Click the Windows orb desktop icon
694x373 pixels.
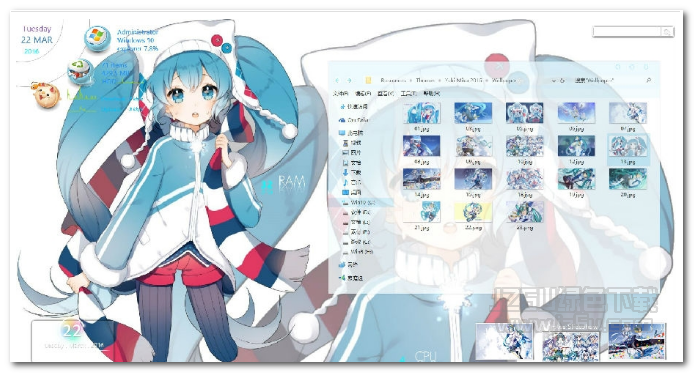pyautogui.click(x=97, y=38)
